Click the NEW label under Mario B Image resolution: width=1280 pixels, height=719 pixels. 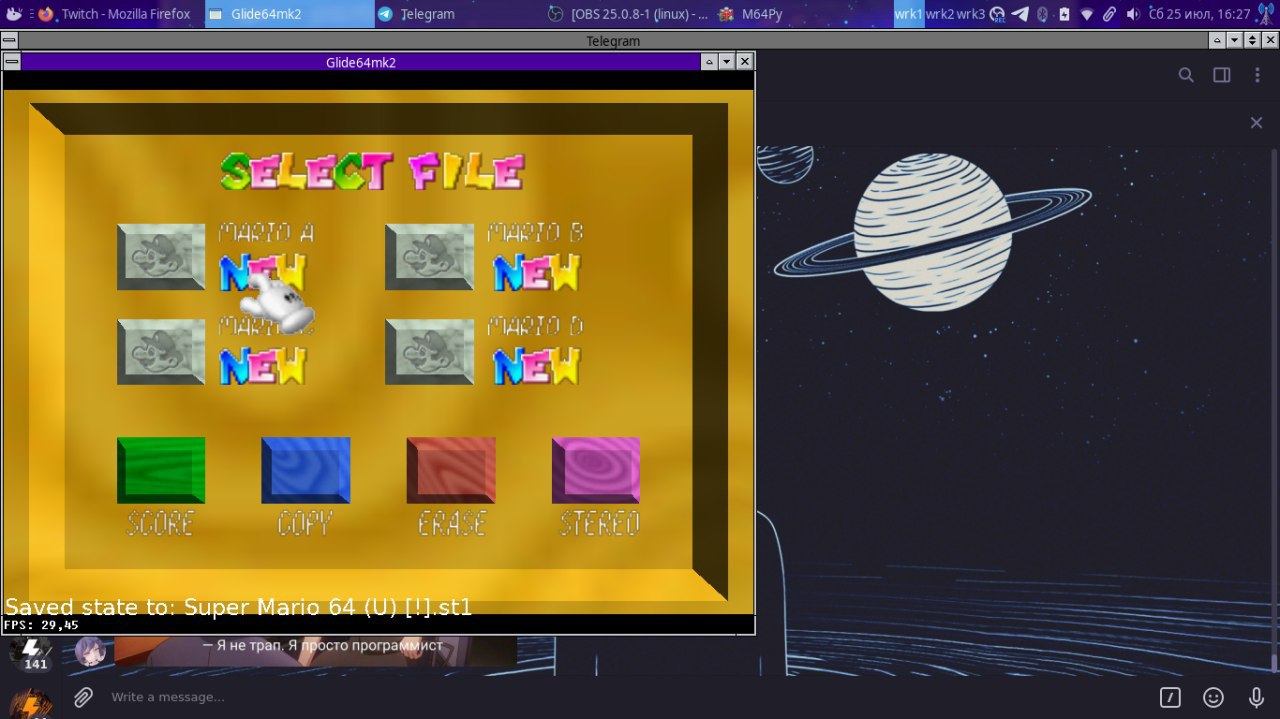tap(537, 272)
